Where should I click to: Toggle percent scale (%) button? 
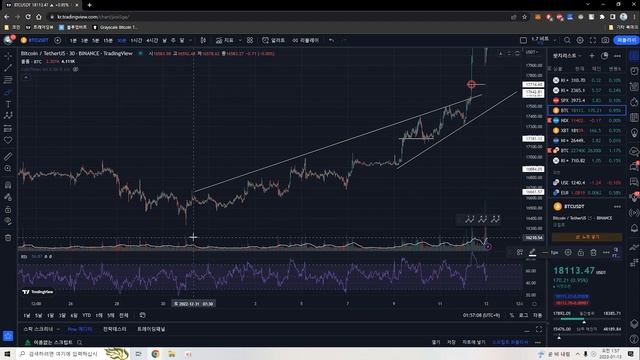[x=511, y=315]
